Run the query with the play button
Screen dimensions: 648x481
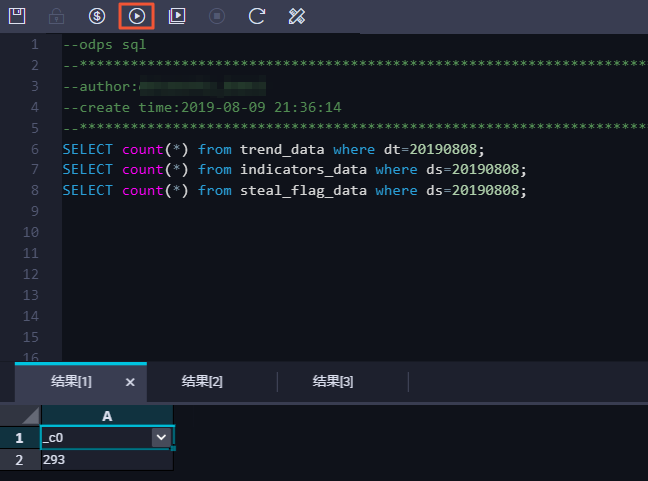(137, 16)
